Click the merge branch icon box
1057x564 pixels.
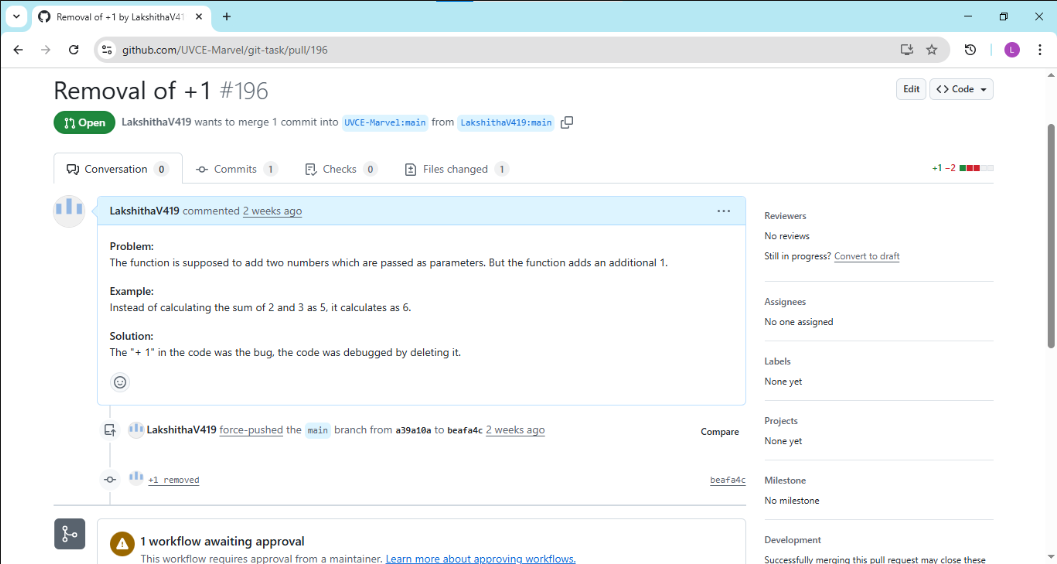69,534
